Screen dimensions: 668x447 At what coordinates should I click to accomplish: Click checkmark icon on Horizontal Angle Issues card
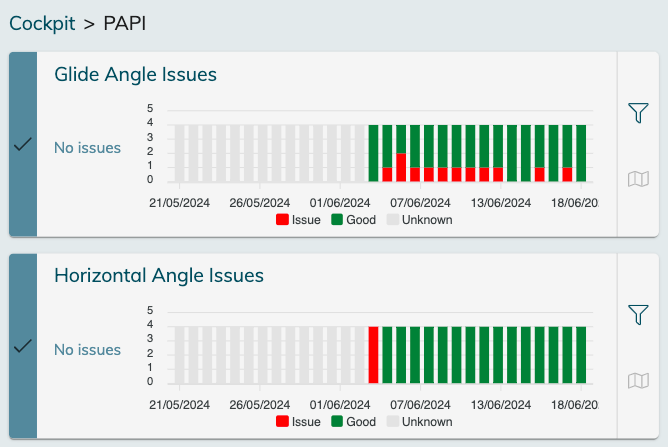[x=23, y=347]
